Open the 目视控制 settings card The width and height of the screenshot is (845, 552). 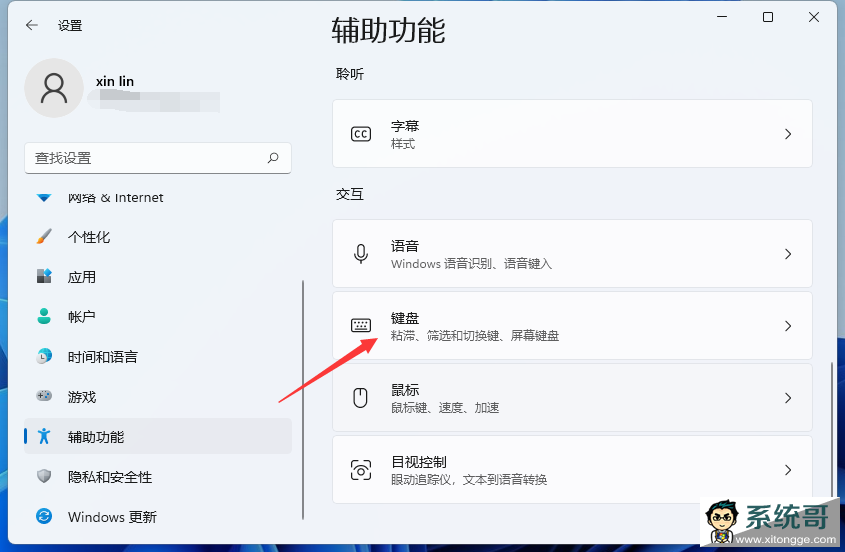pyautogui.click(x=572, y=470)
